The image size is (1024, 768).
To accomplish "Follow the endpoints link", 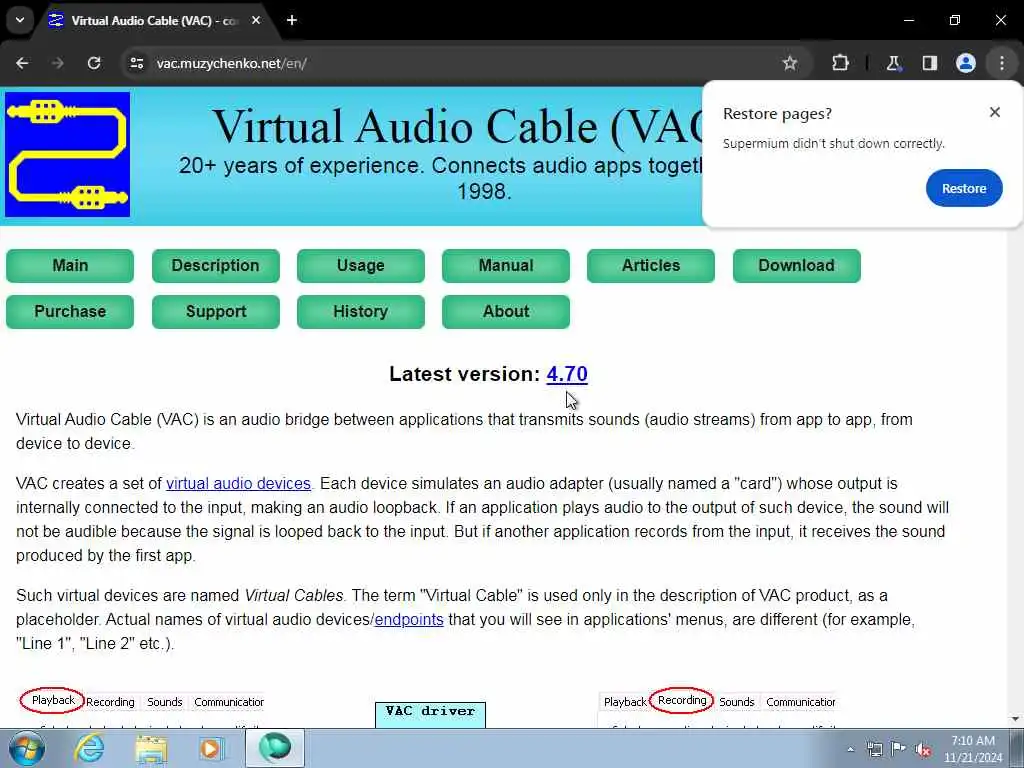I will (x=409, y=619).
